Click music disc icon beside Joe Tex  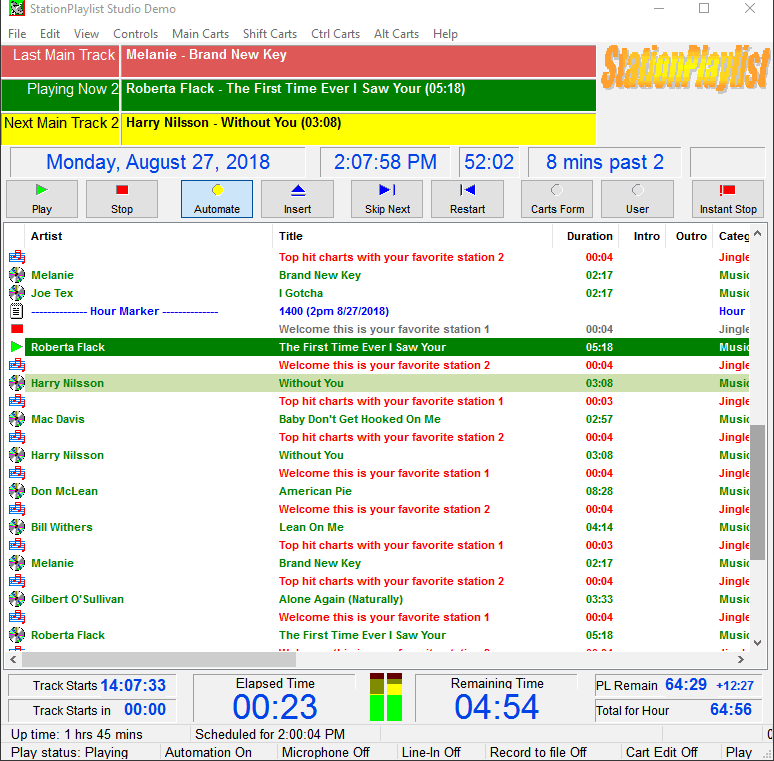tap(17, 293)
